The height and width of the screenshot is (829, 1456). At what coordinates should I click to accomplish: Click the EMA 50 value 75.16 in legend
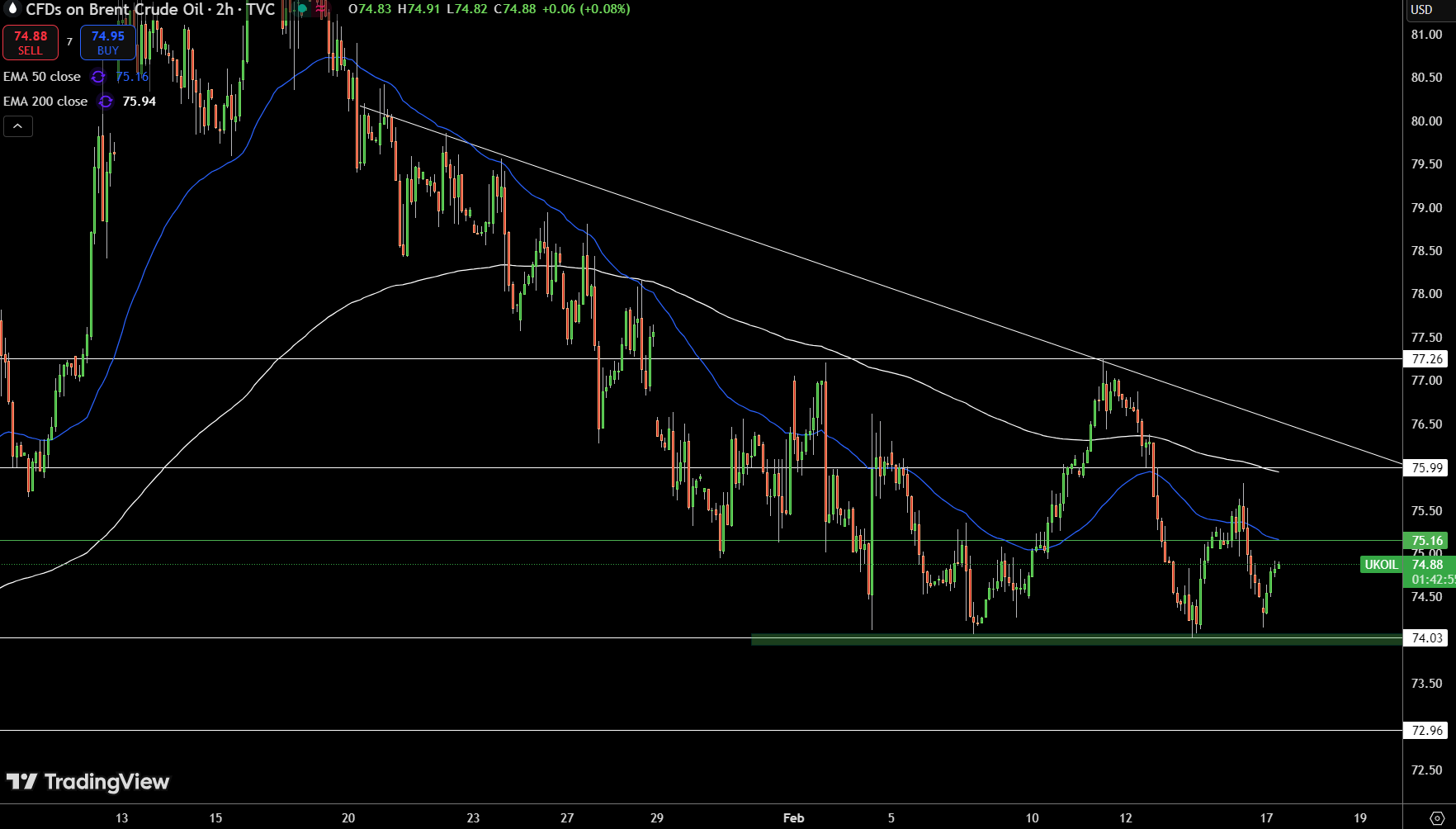pyautogui.click(x=132, y=77)
